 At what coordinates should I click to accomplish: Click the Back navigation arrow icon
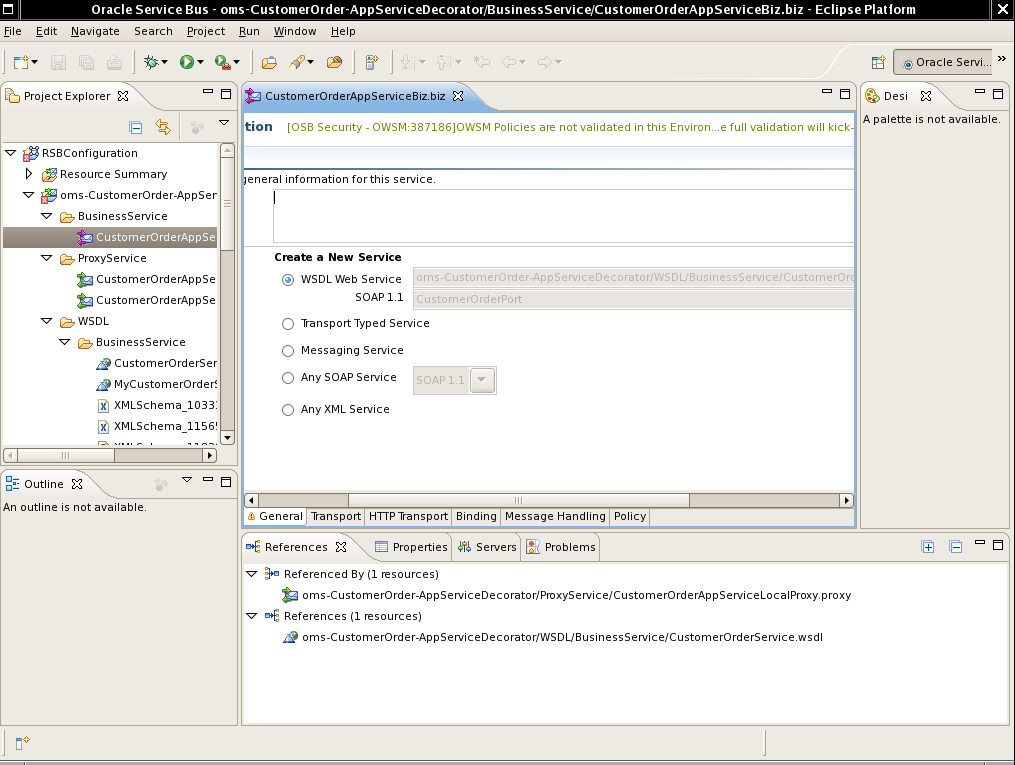point(509,62)
